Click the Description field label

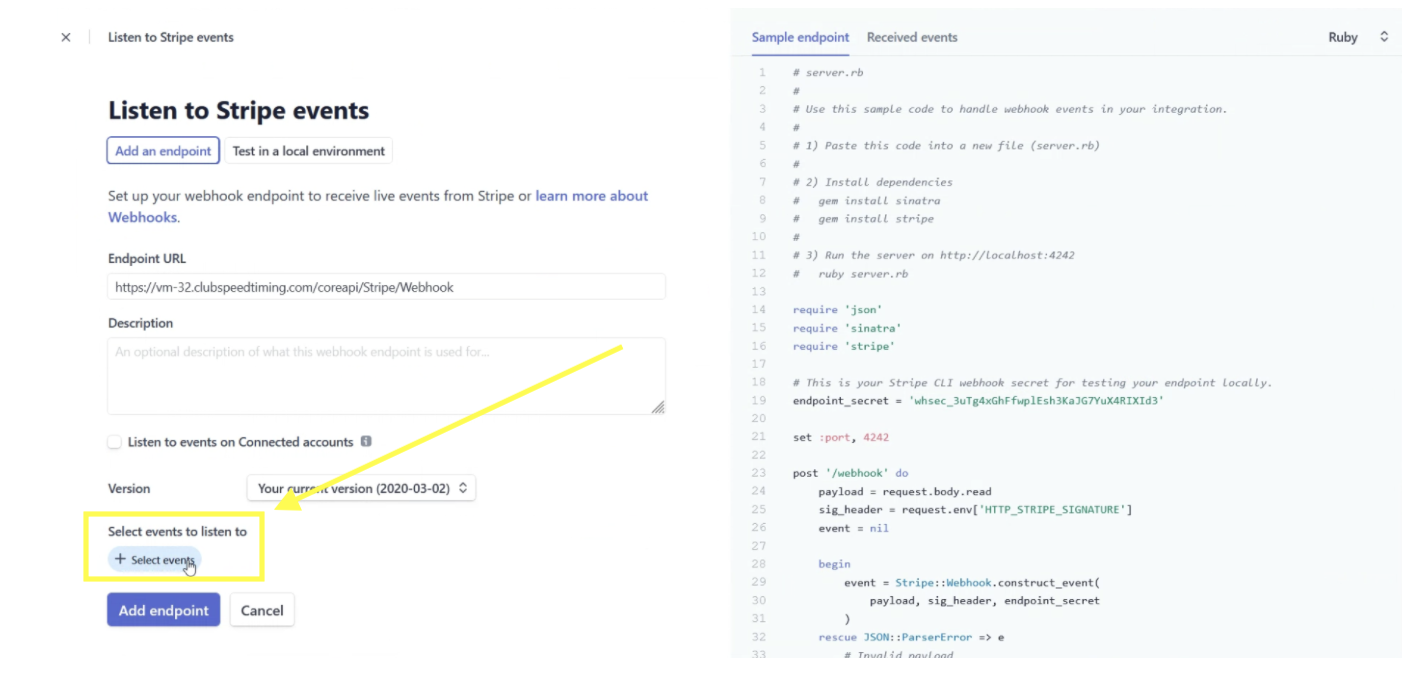coord(140,323)
